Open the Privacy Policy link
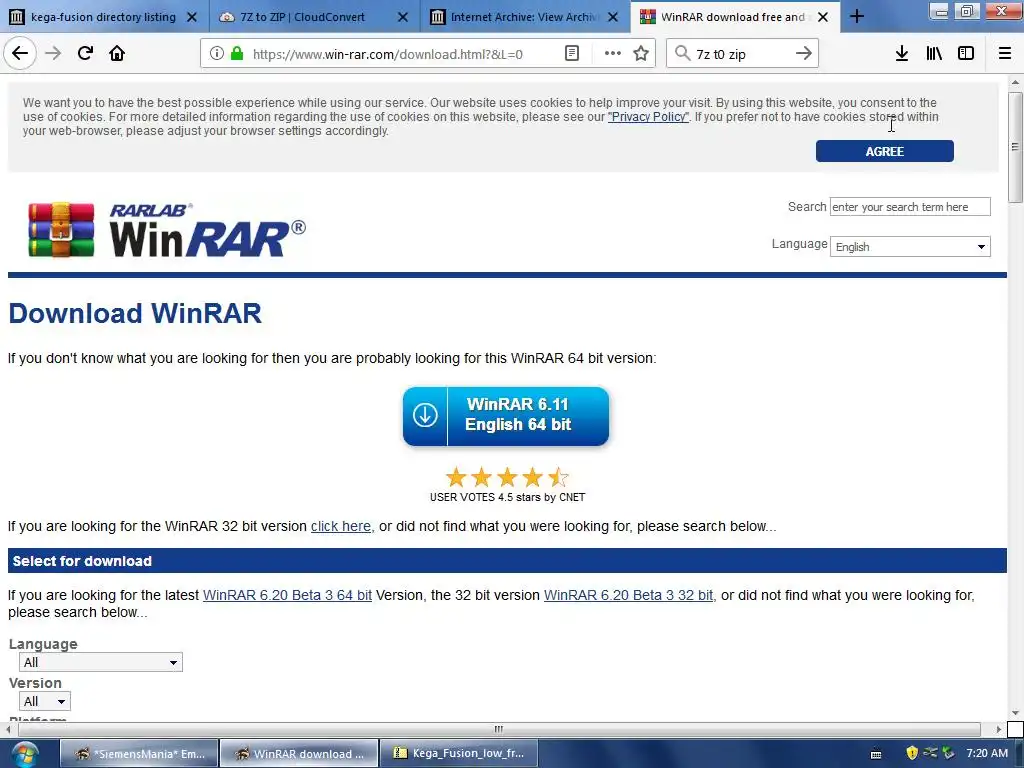1024x768 pixels. click(x=648, y=117)
